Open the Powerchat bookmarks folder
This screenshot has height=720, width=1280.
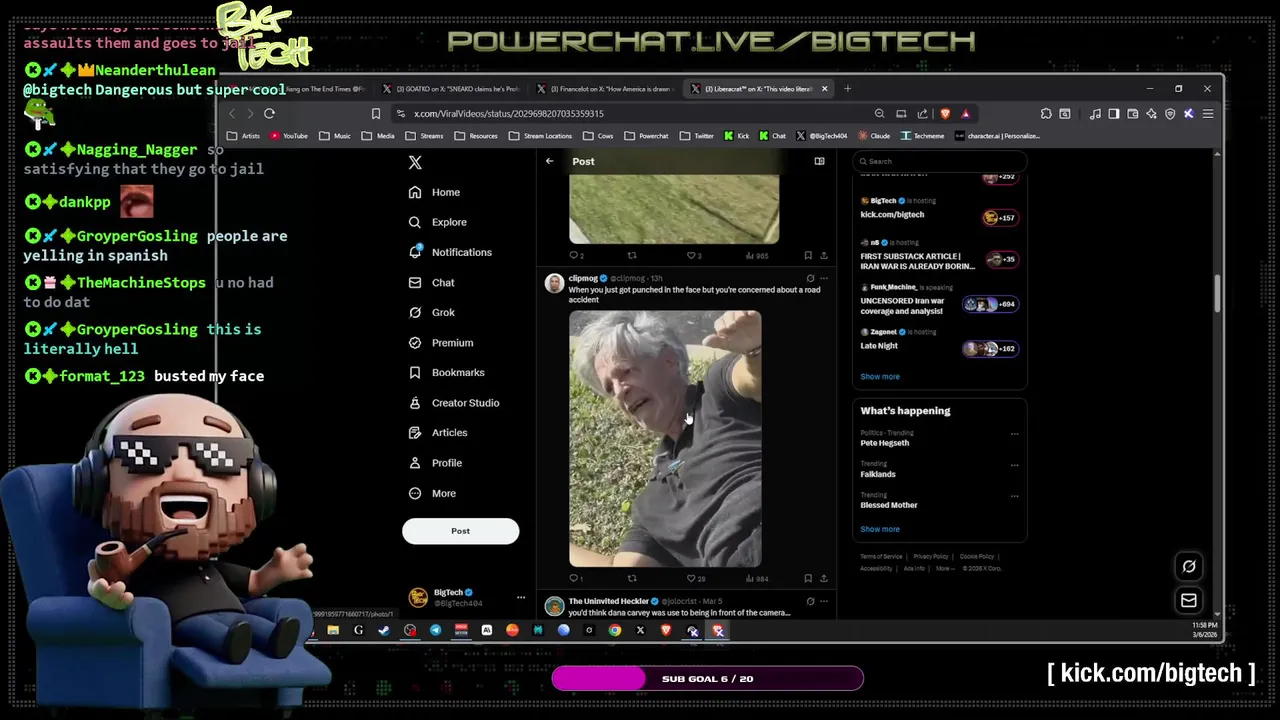[646, 136]
